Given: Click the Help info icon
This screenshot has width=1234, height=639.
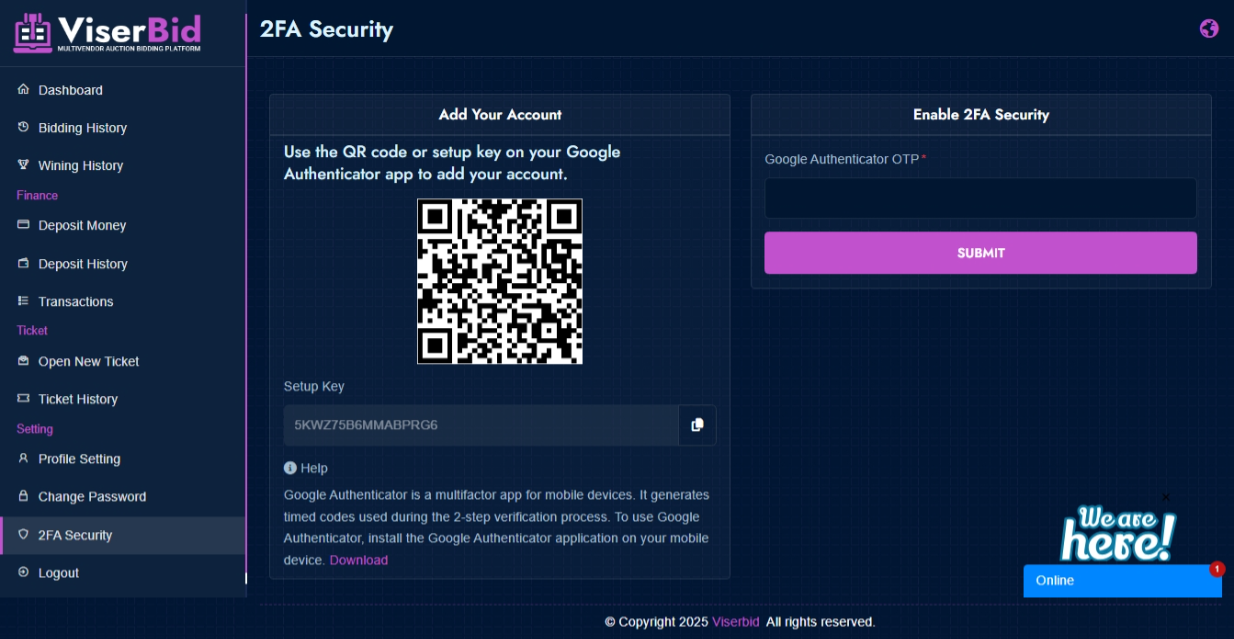Looking at the screenshot, I should tap(290, 467).
